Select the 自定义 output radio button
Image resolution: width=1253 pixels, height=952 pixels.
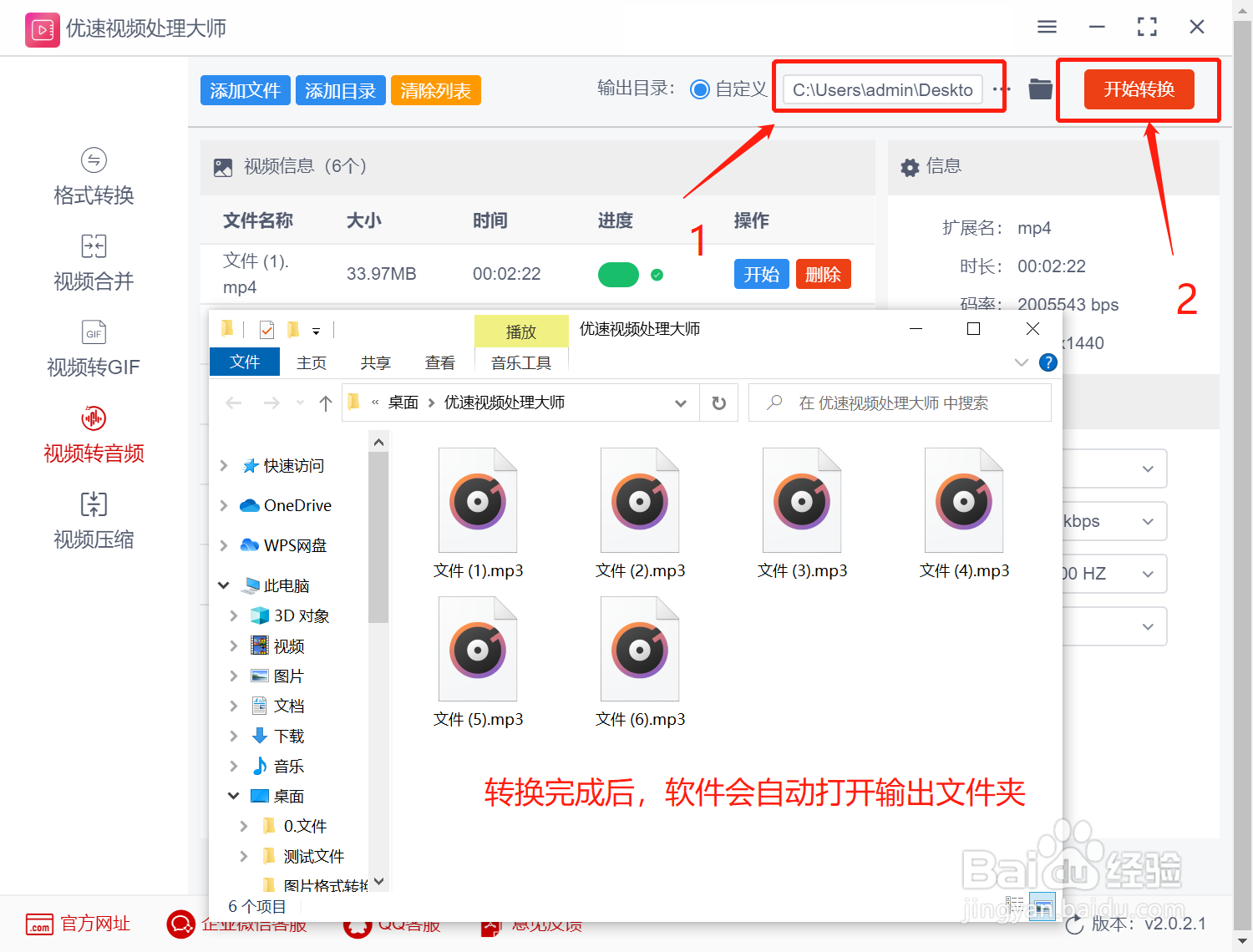pyautogui.click(x=700, y=89)
